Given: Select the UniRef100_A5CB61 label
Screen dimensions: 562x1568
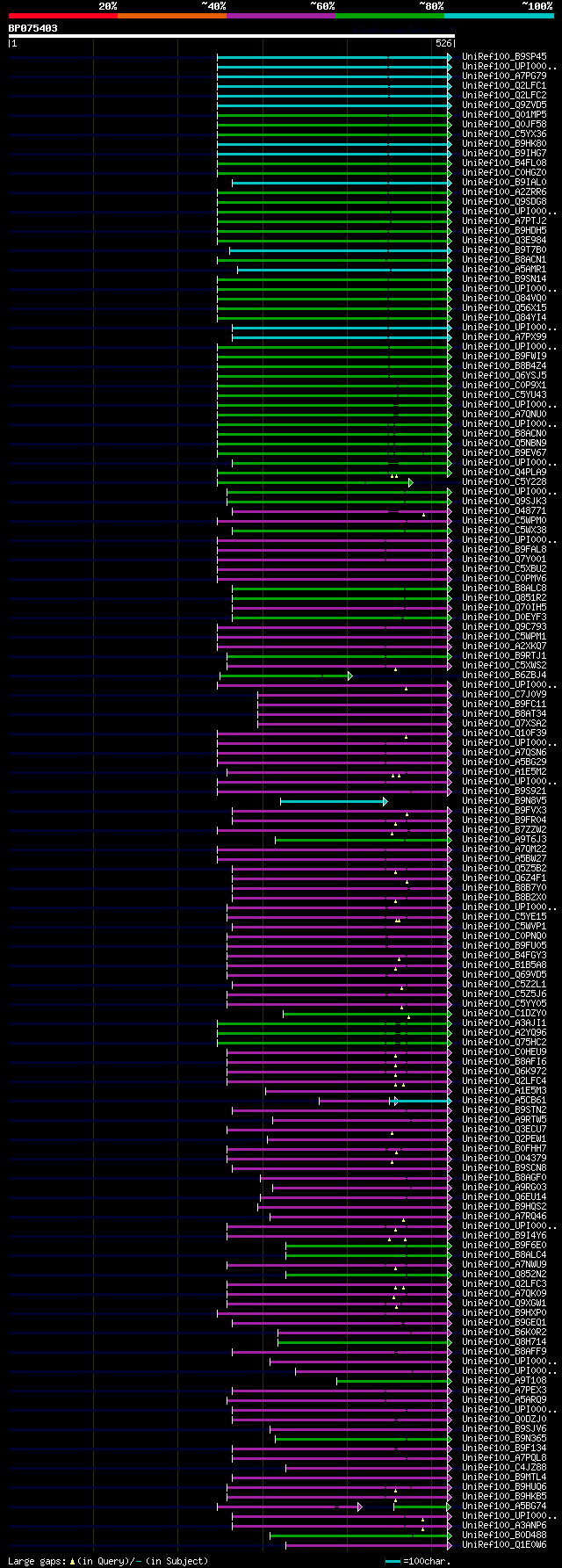Looking at the screenshot, I should coord(504,1100).
